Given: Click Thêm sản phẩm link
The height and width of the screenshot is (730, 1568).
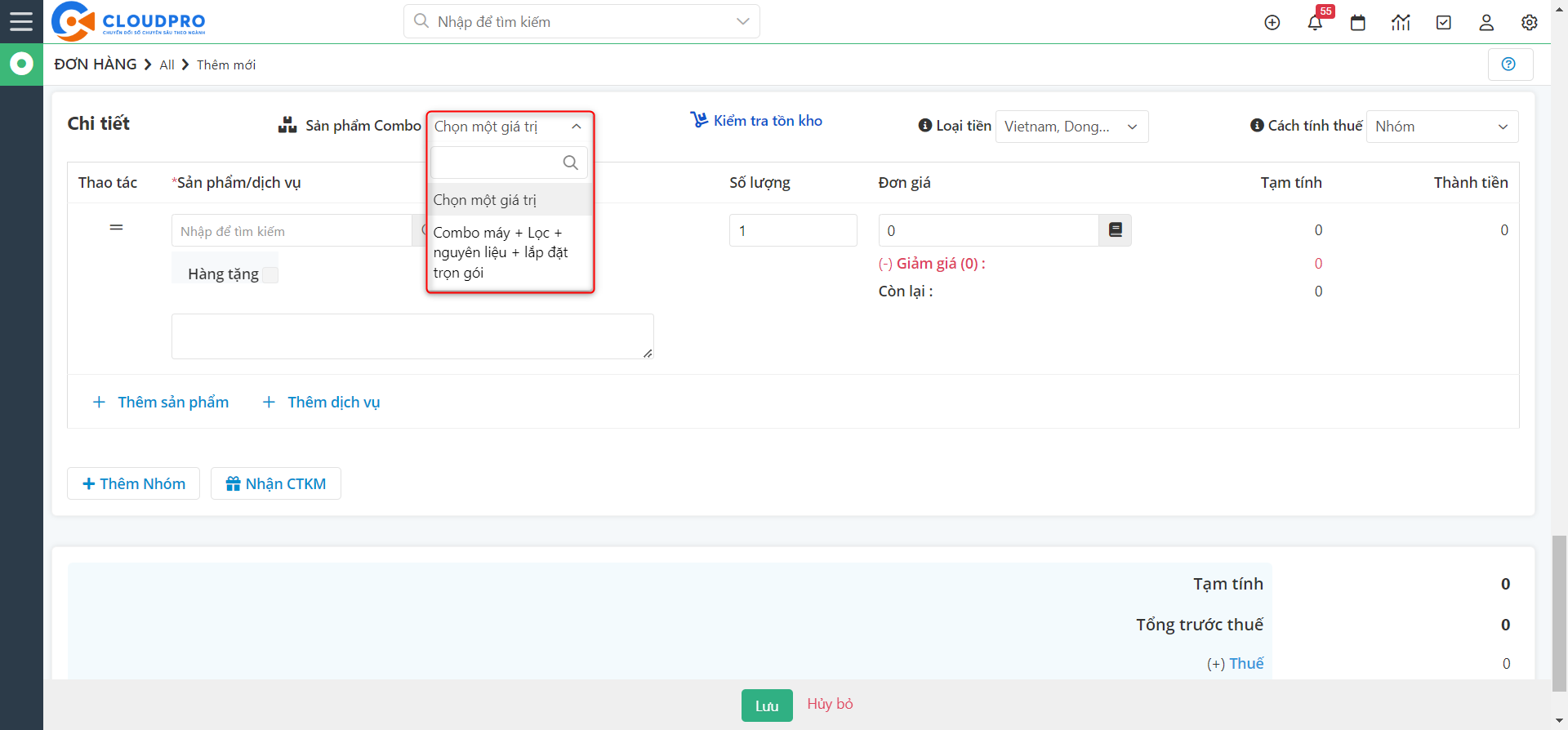Looking at the screenshot, I should point(161,403).
